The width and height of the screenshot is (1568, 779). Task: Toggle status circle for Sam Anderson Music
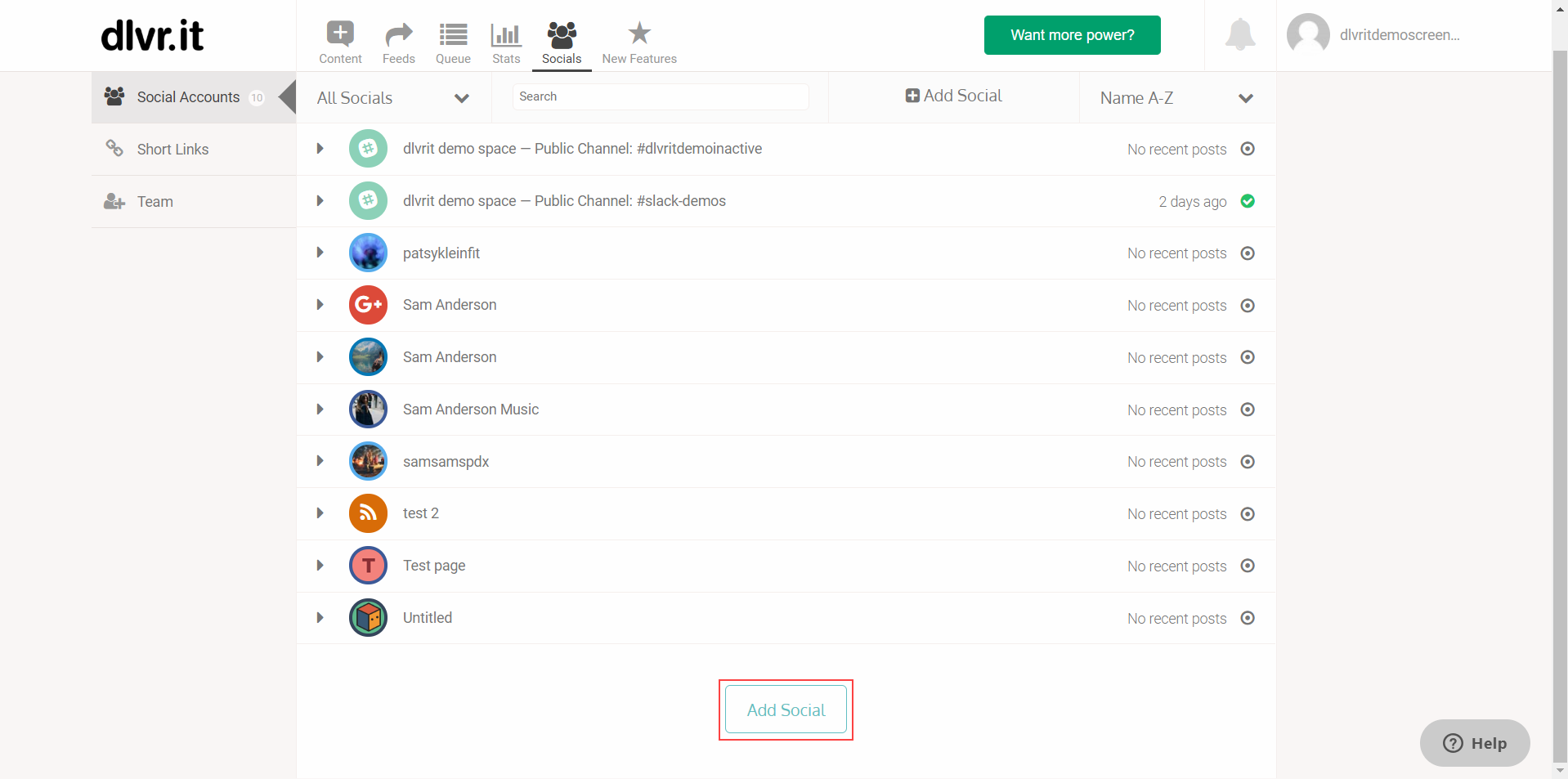click(x=1248, y=410)
